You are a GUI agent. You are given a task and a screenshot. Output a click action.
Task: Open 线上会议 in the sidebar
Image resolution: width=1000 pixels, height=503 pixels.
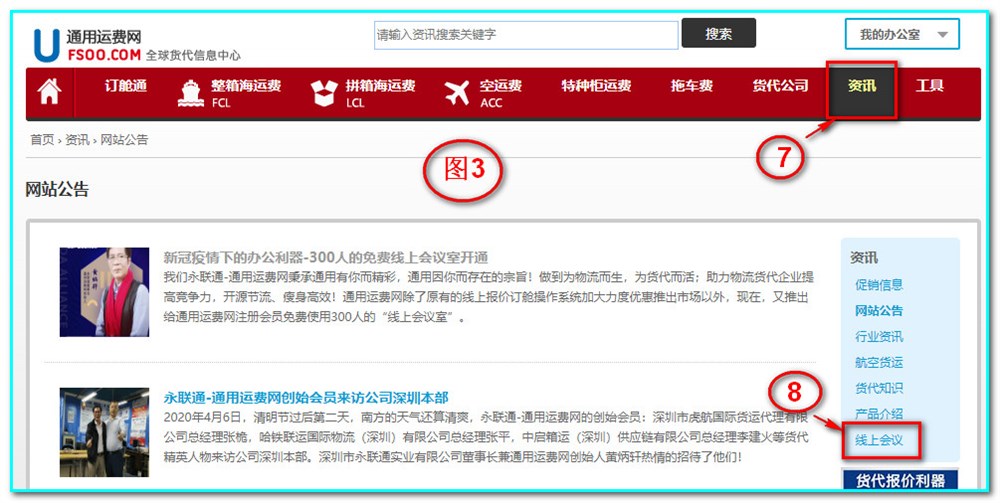(x=879, y=440)
